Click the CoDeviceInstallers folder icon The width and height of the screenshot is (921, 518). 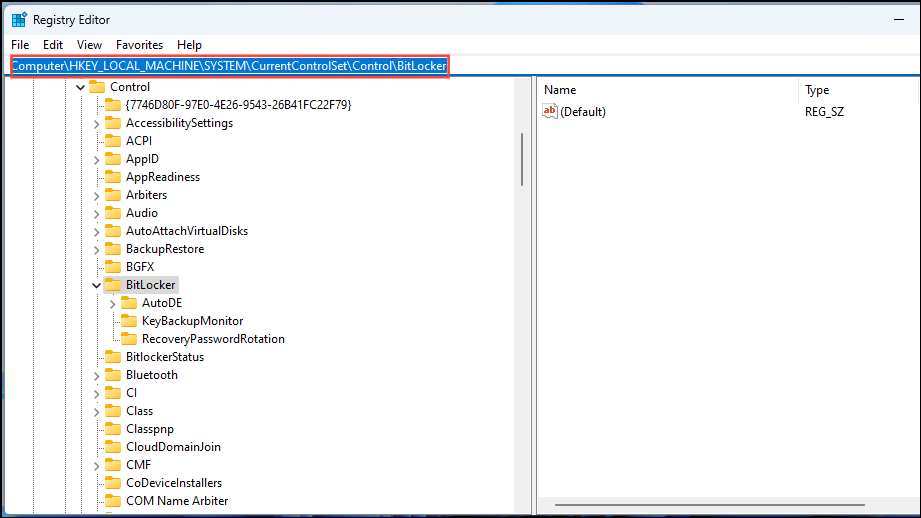(x=113, y=483)
